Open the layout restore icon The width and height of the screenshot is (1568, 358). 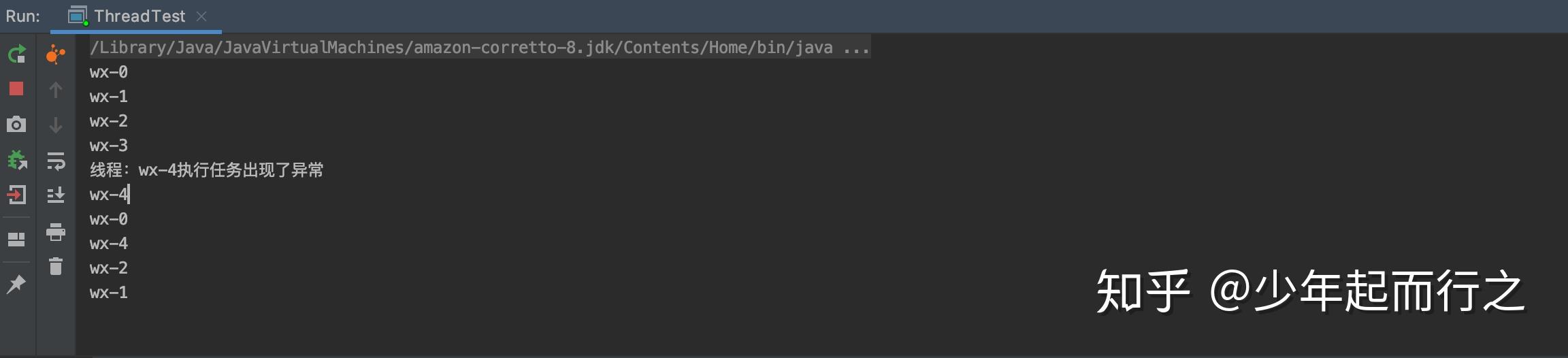pos(16,240)
